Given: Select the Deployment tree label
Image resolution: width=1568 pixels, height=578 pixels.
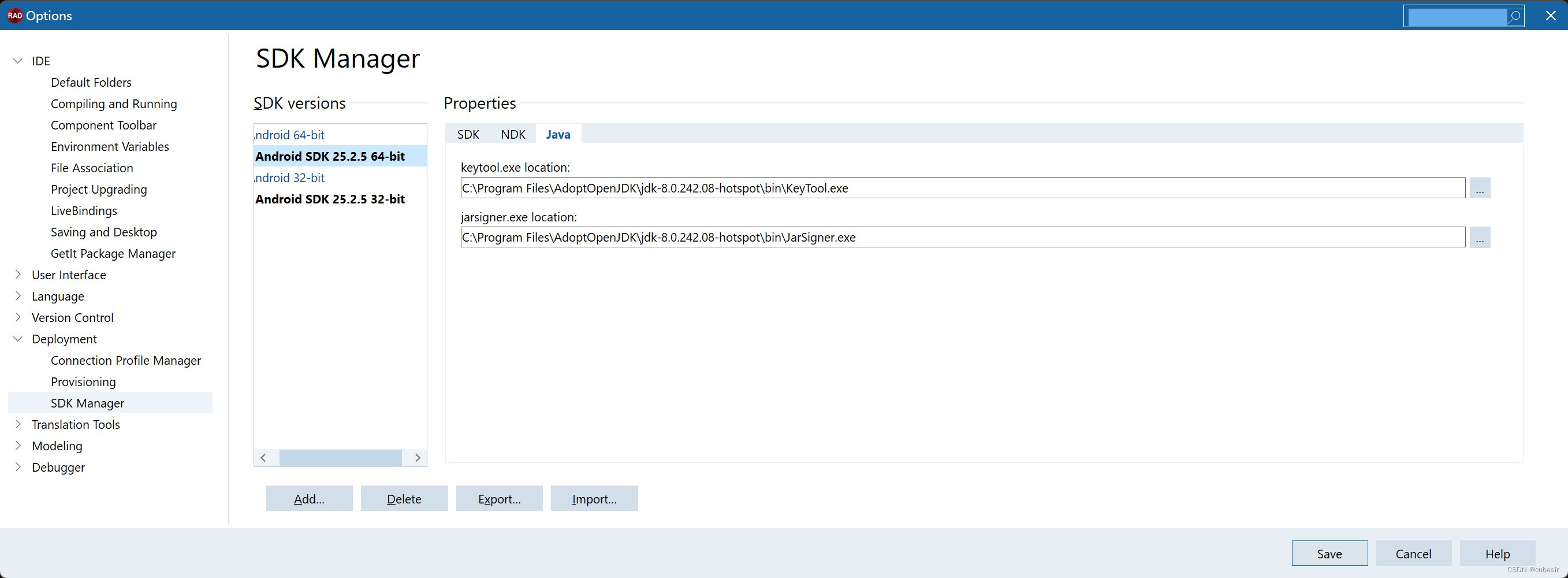Looking at the screenshot, I should (x=65, y=339).
